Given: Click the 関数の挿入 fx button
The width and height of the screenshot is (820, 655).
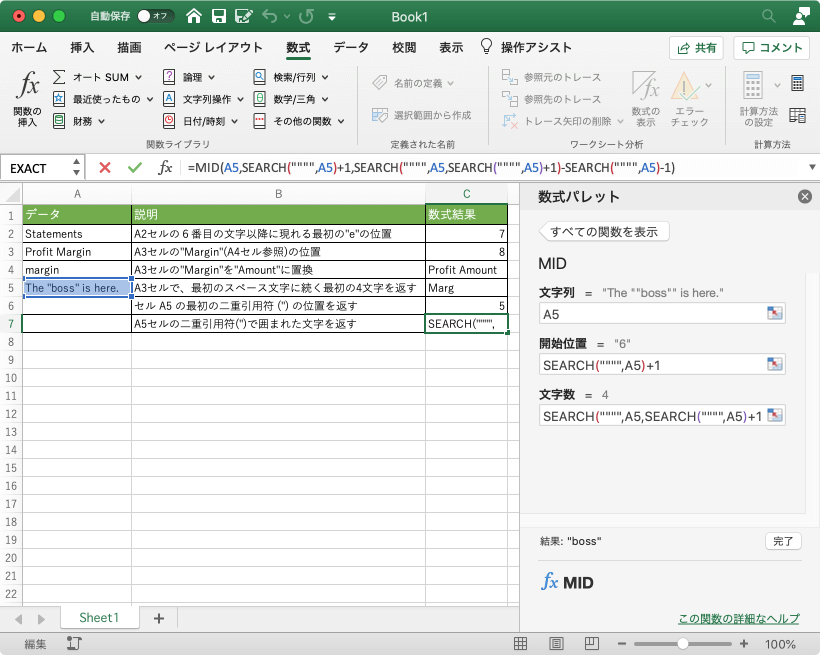Looking at the screenshot, I should pos(28,98).
